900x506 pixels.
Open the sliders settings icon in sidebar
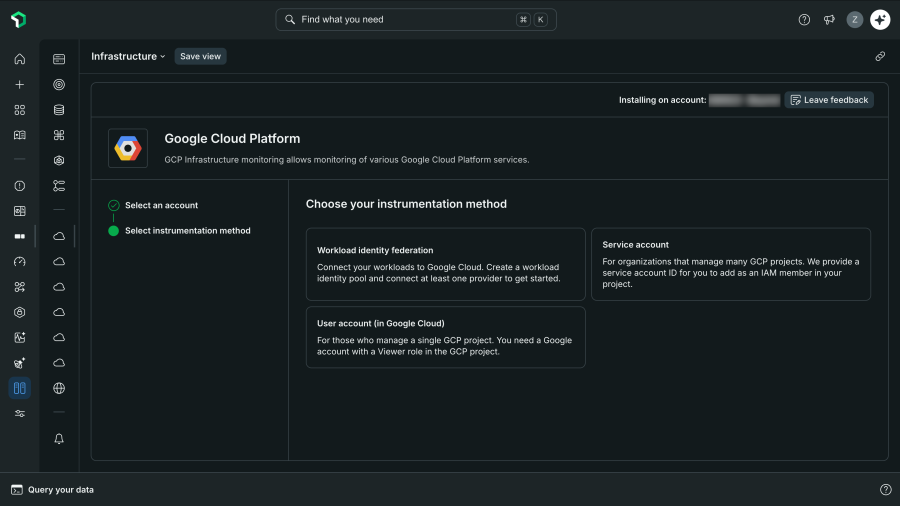point(20,414)
